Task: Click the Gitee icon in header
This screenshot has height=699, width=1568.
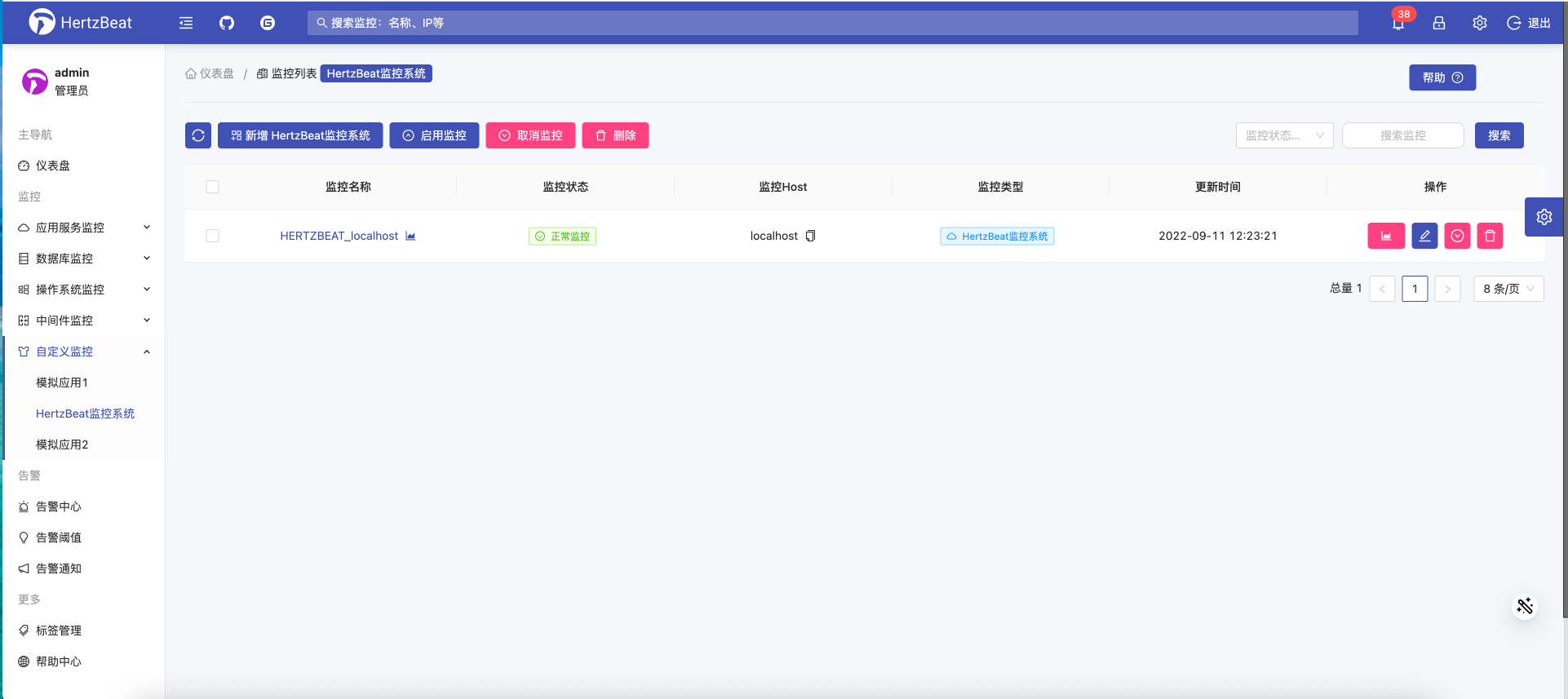Action: pos(268,23)
